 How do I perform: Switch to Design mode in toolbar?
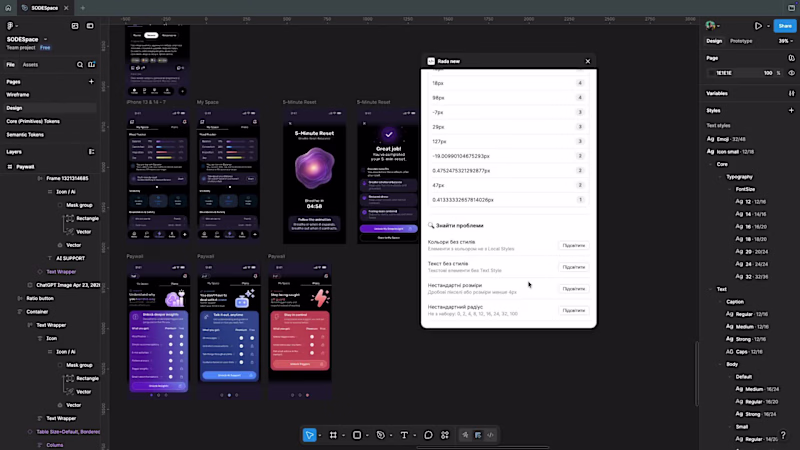pos(478,435)
